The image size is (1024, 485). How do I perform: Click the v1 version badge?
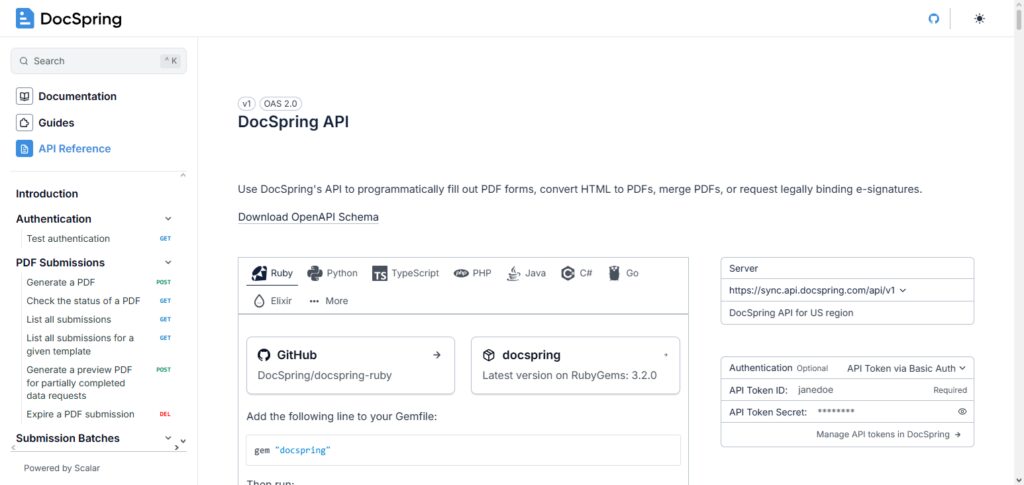click(x=247, y=104)
